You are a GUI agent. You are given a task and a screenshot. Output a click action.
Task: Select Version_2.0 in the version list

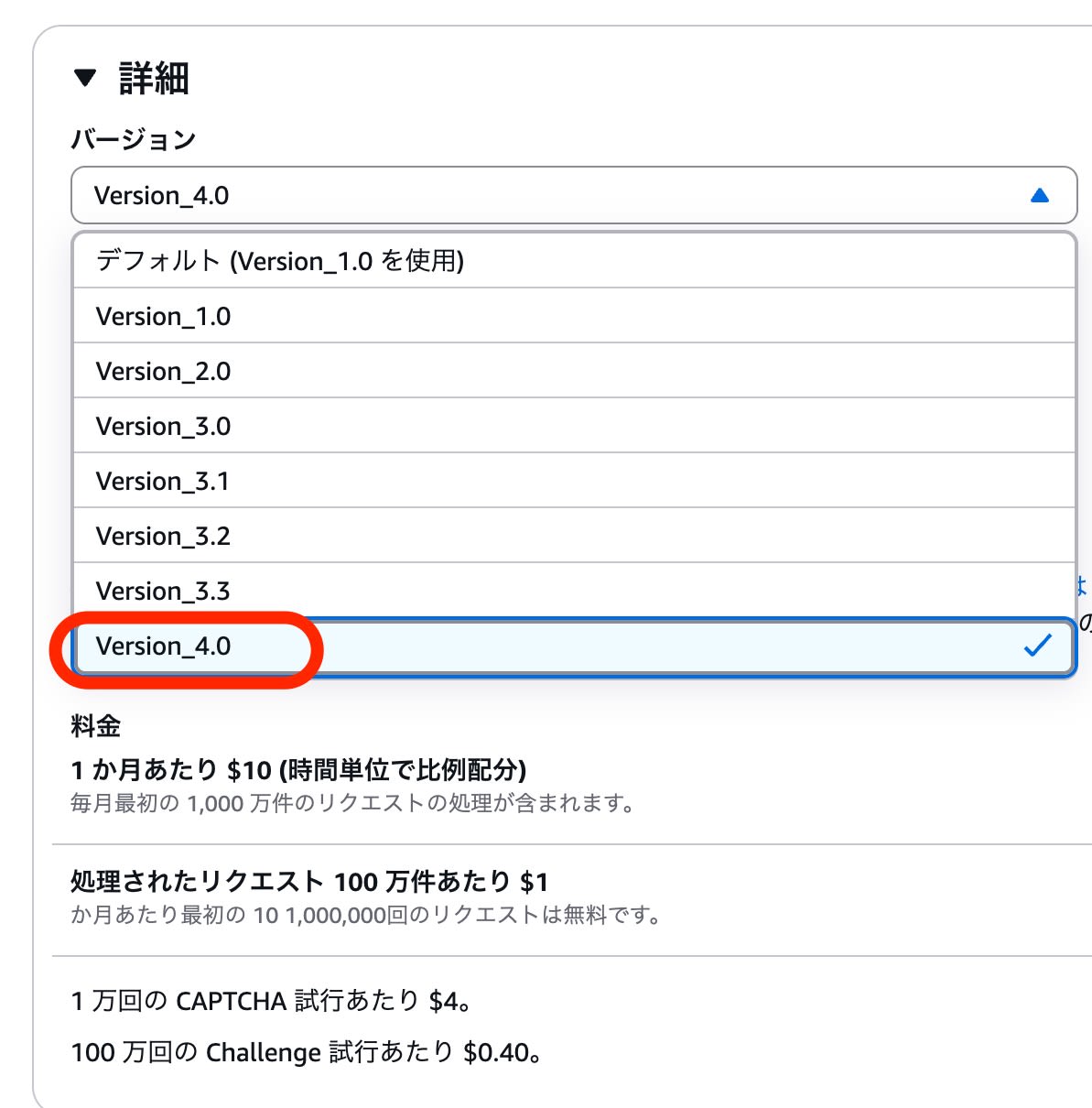(x=163, y=372)
